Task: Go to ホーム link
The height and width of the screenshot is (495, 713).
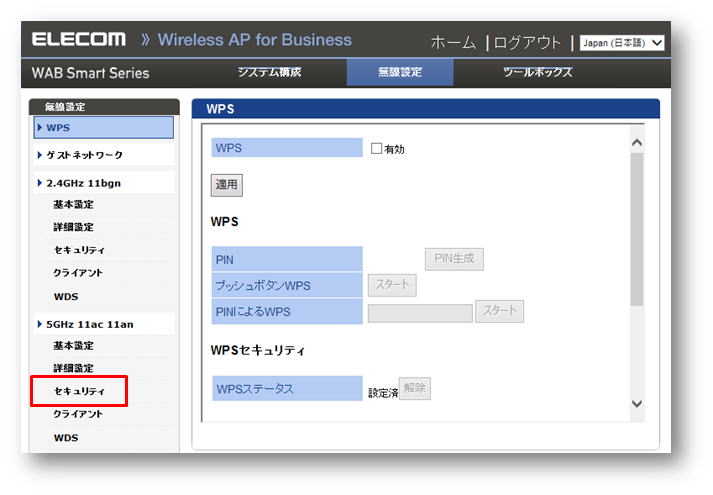Action: 453,43
